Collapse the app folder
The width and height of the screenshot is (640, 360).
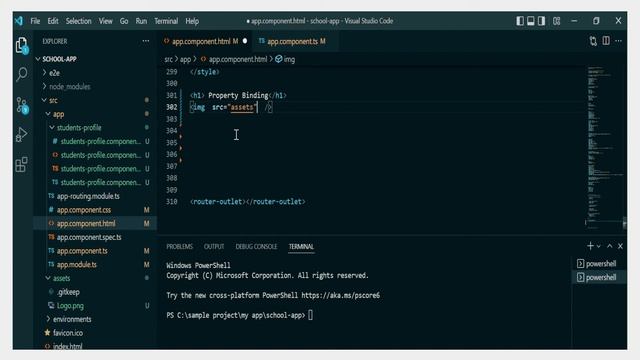coord(95,114)
